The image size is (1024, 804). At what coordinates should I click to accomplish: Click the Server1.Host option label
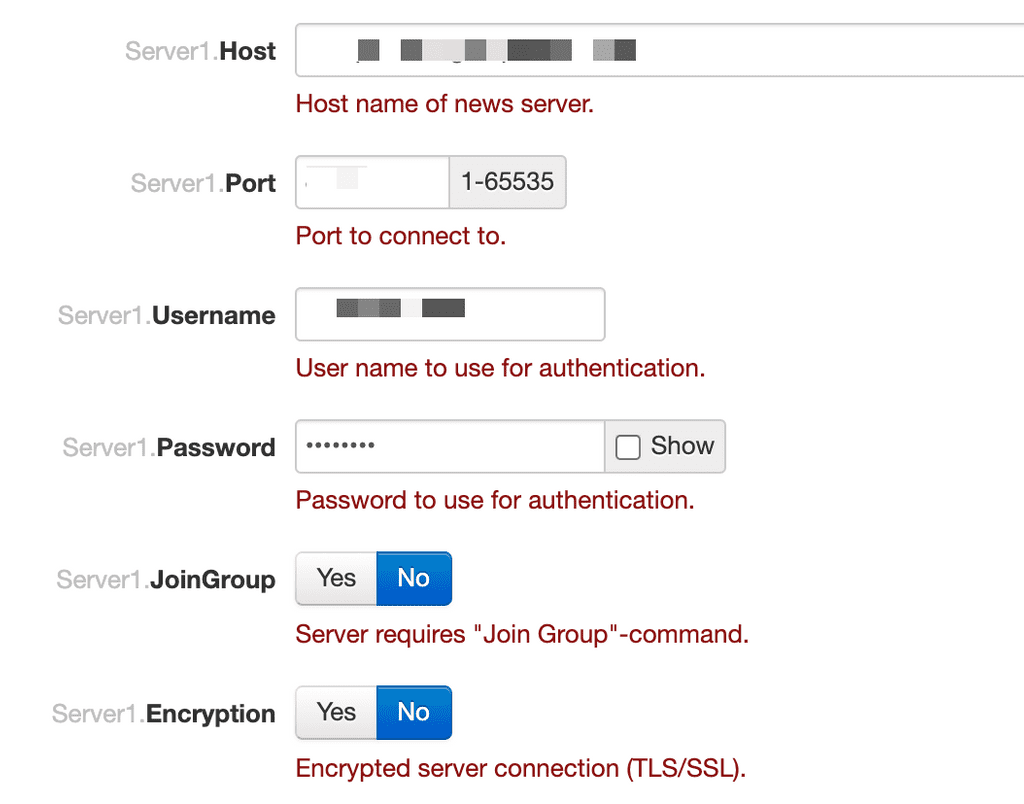point(200,51)
